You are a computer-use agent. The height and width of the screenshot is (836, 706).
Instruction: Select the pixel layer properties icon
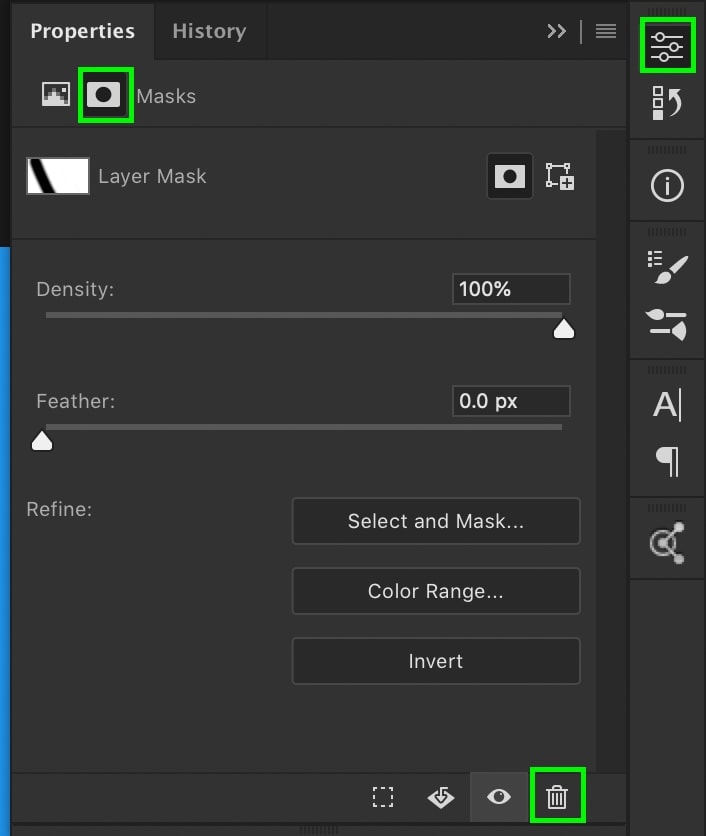click(55, 95)
